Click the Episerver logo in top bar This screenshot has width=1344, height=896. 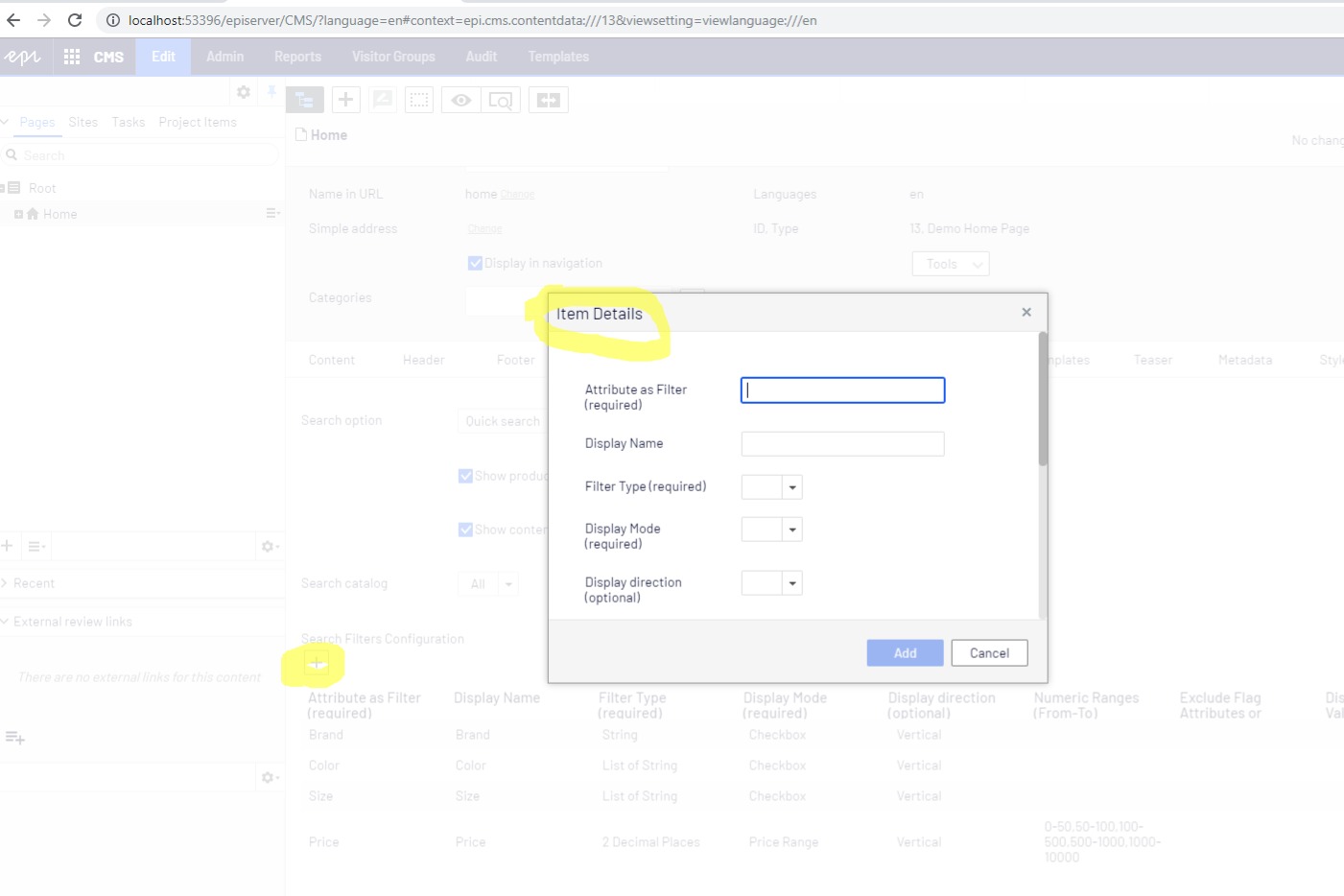tap(22, 57)
